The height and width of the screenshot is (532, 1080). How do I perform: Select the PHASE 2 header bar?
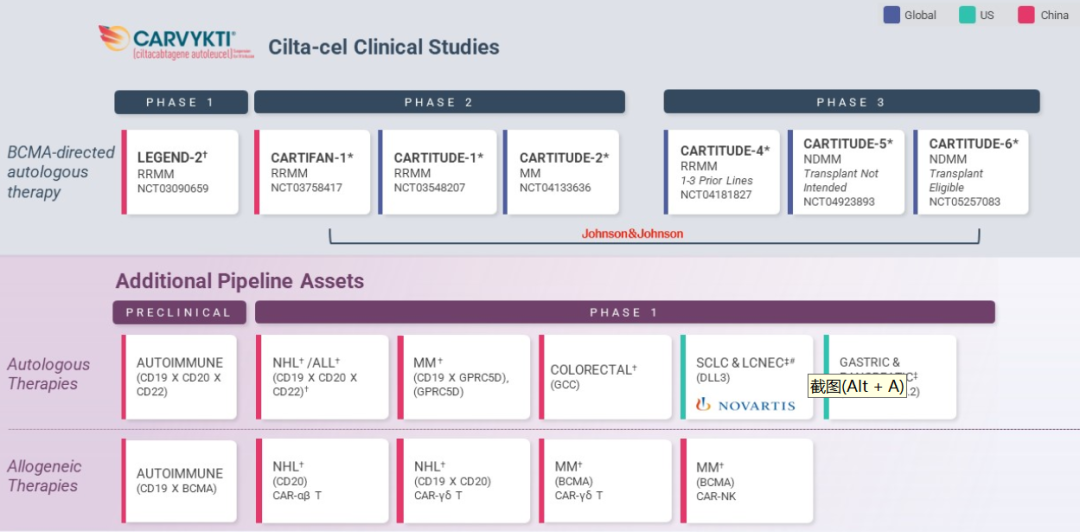439,102
